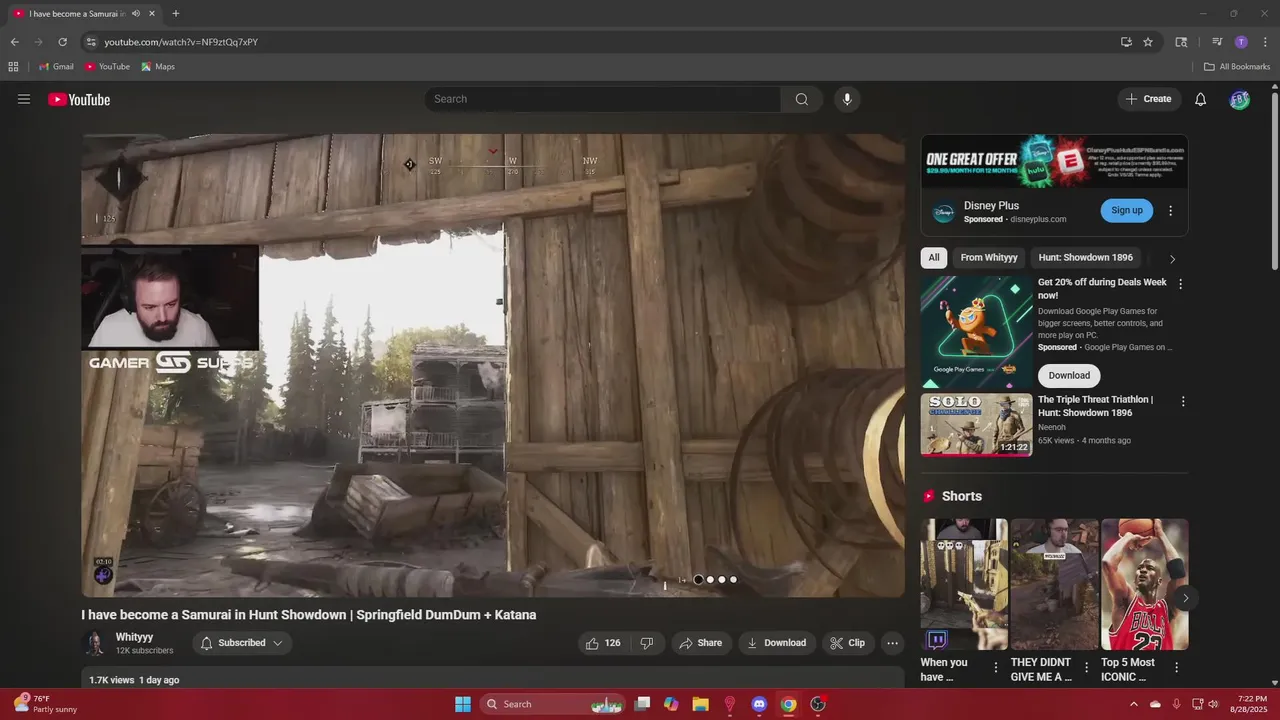The width and height of the screenshot is (1280, 720).
Task: Like the video with 126 likes
Action: pyautogui.click(x=603, y=643)
